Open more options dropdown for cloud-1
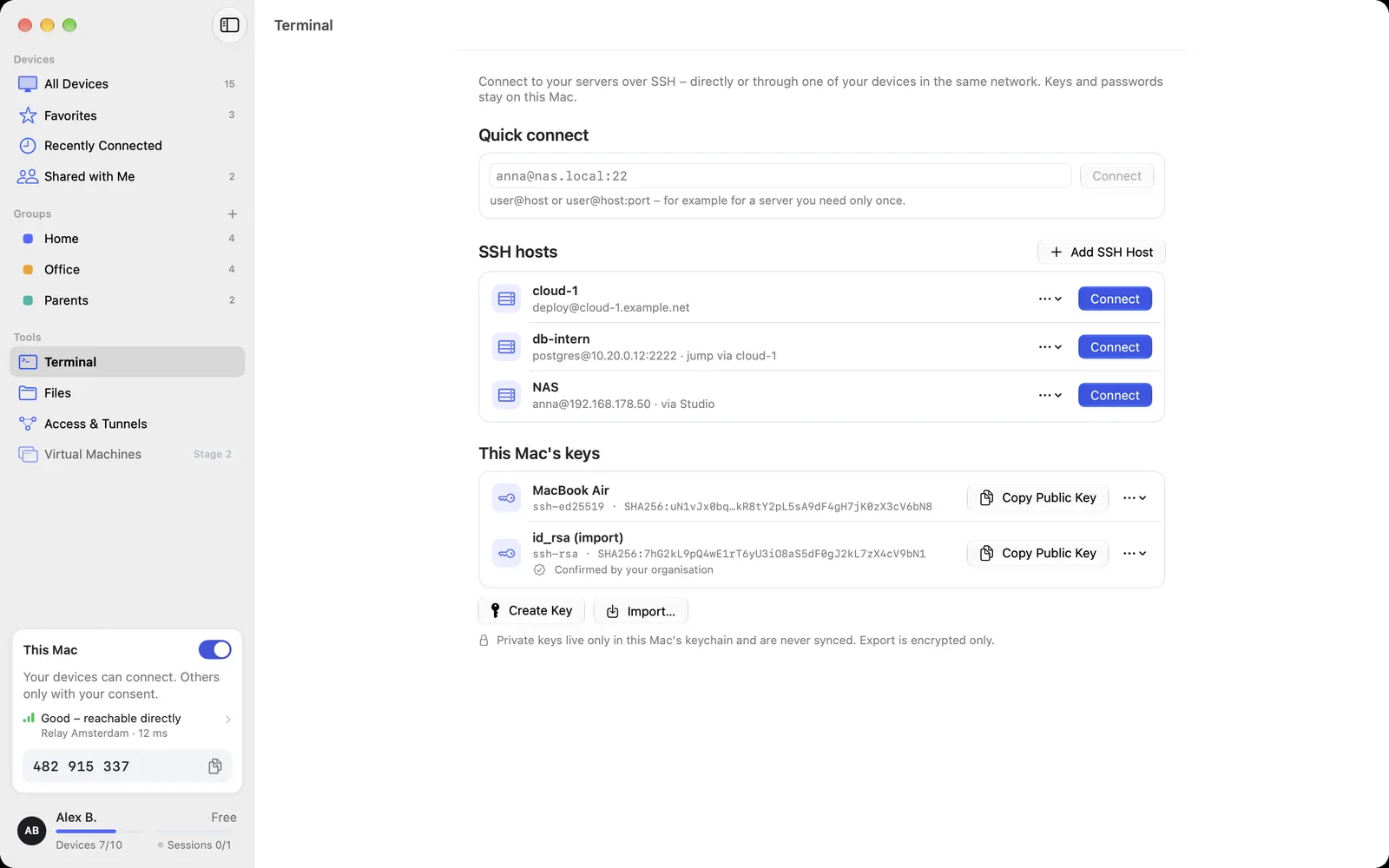This screenshot has height=868, width=1389. pyautogui.click(x=1050, y=299)
